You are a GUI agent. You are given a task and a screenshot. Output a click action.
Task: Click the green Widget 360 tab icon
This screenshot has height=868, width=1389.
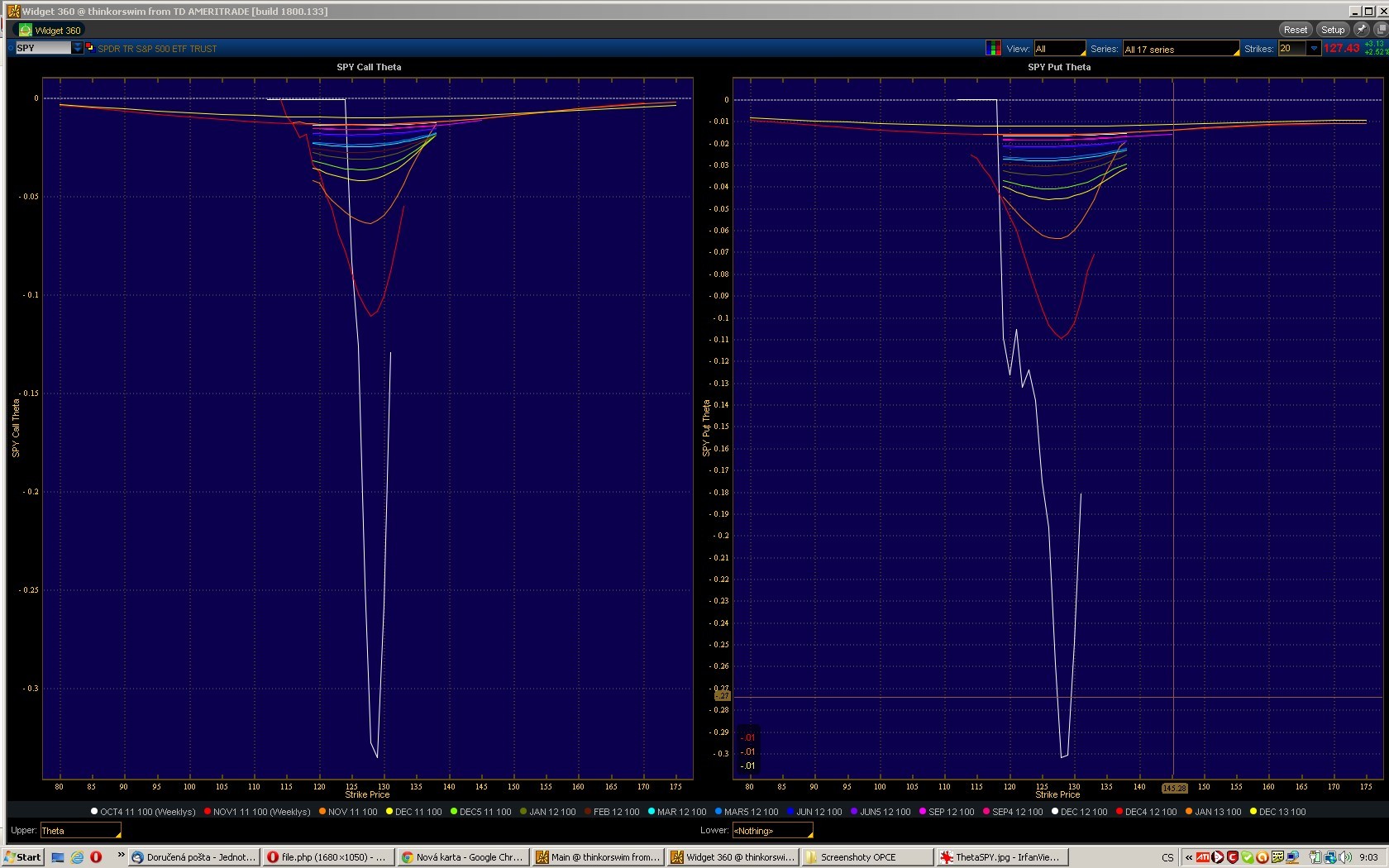click(x=26, y=31)
